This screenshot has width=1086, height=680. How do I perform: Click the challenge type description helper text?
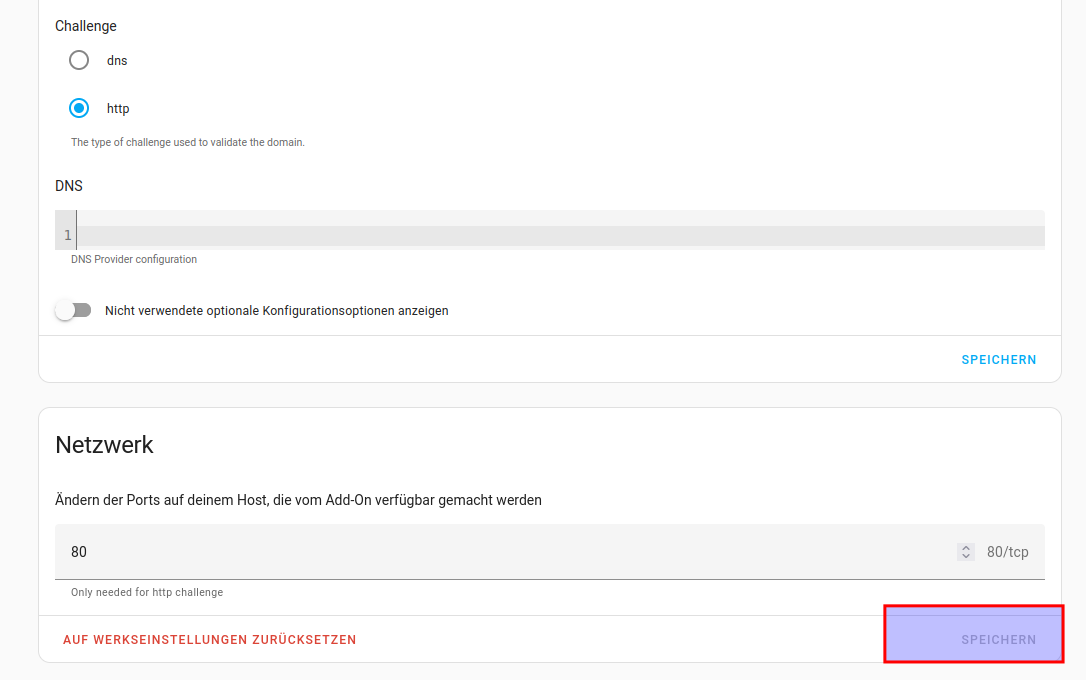(x=187, y=143)
